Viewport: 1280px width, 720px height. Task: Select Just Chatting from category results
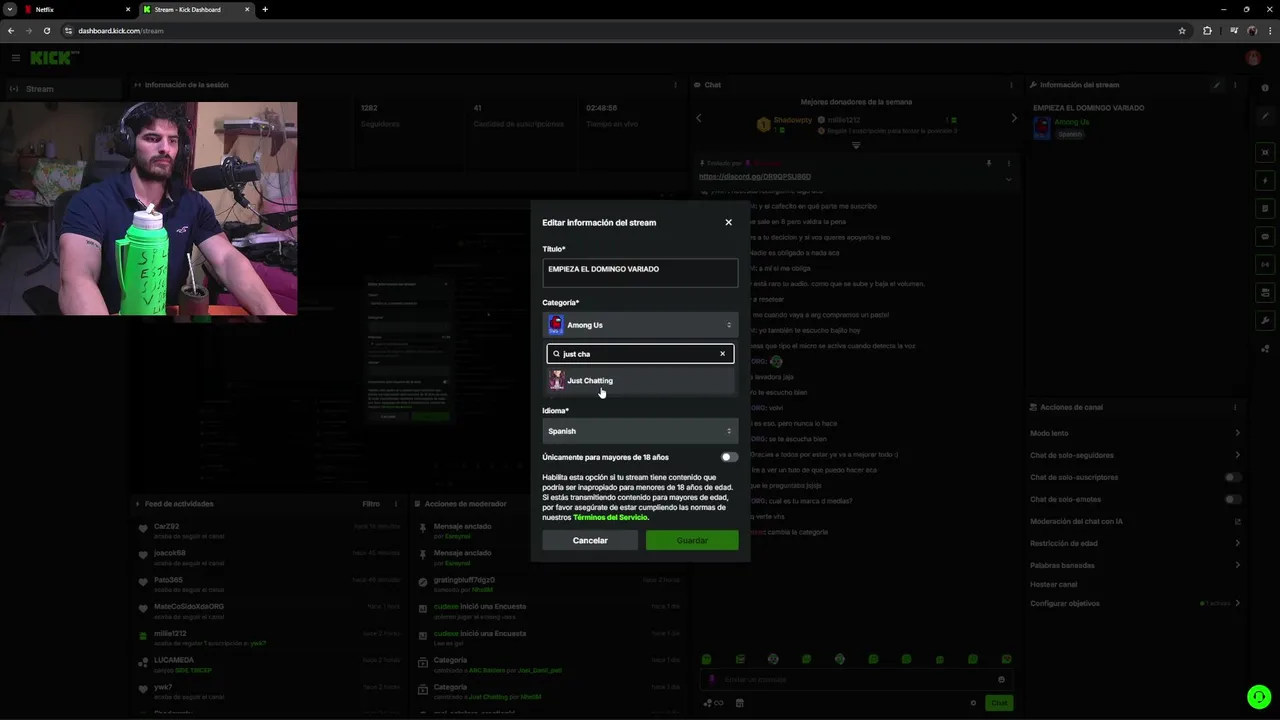[640, 381]
